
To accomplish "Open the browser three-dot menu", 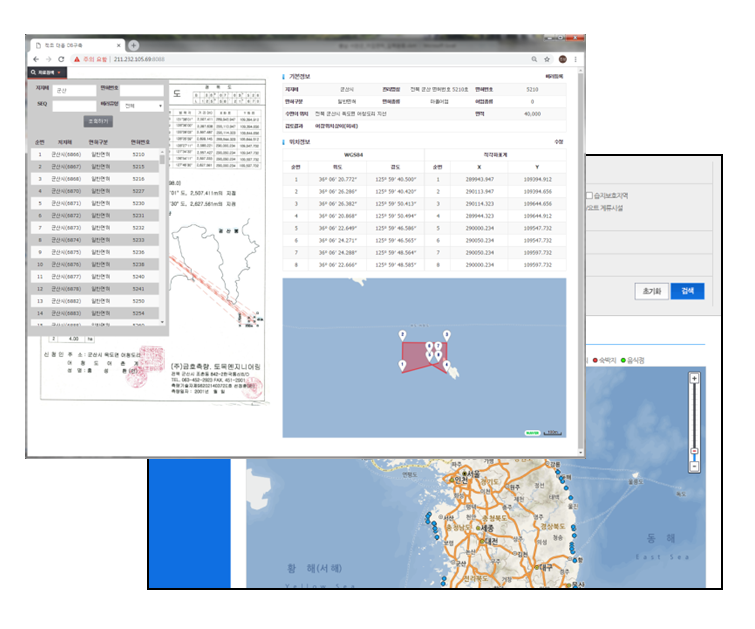I will (x=575, y=59).
